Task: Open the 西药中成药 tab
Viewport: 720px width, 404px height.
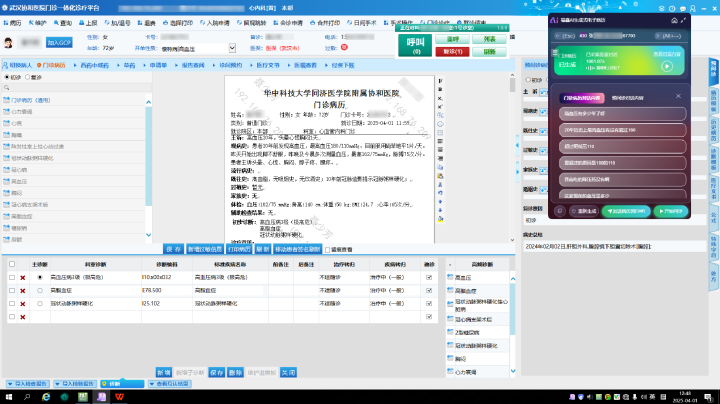Action: point(95,65)
